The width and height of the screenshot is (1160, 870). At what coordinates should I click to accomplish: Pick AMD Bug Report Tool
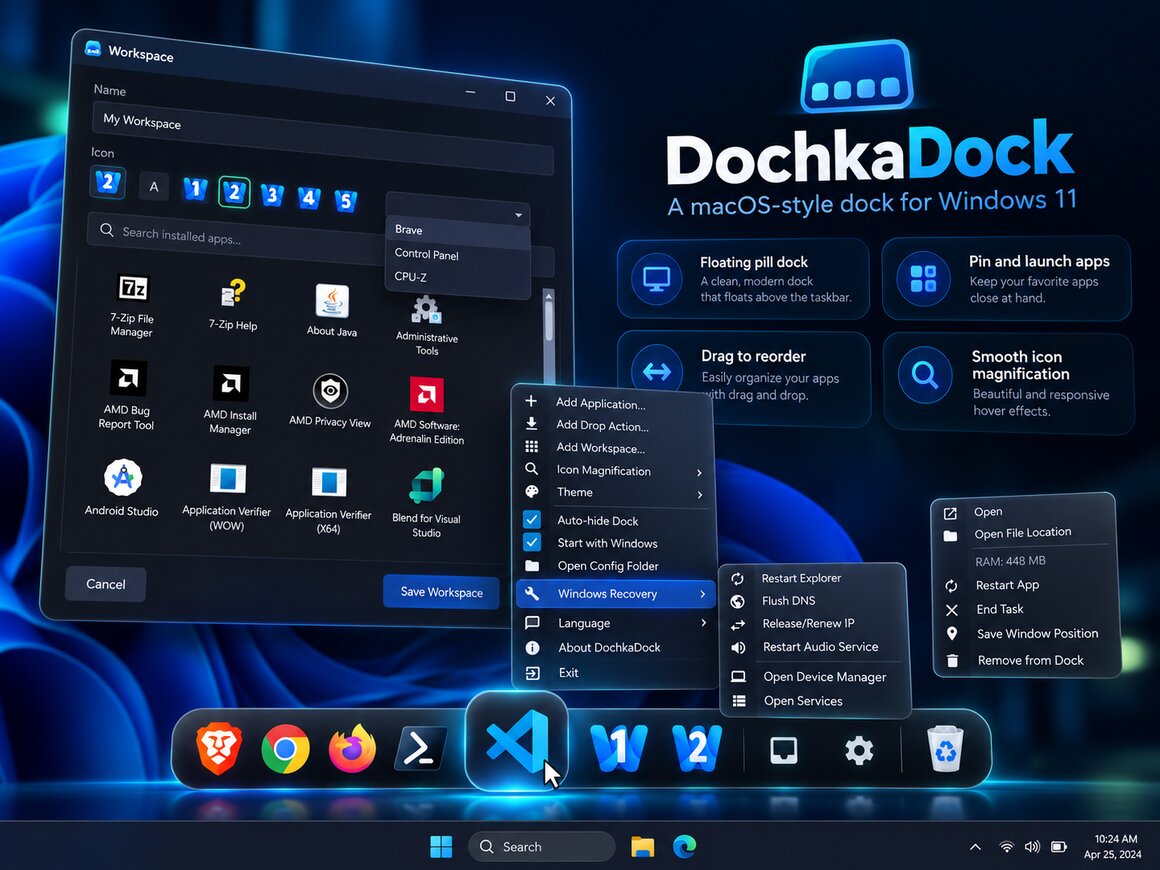pos(127,396)
